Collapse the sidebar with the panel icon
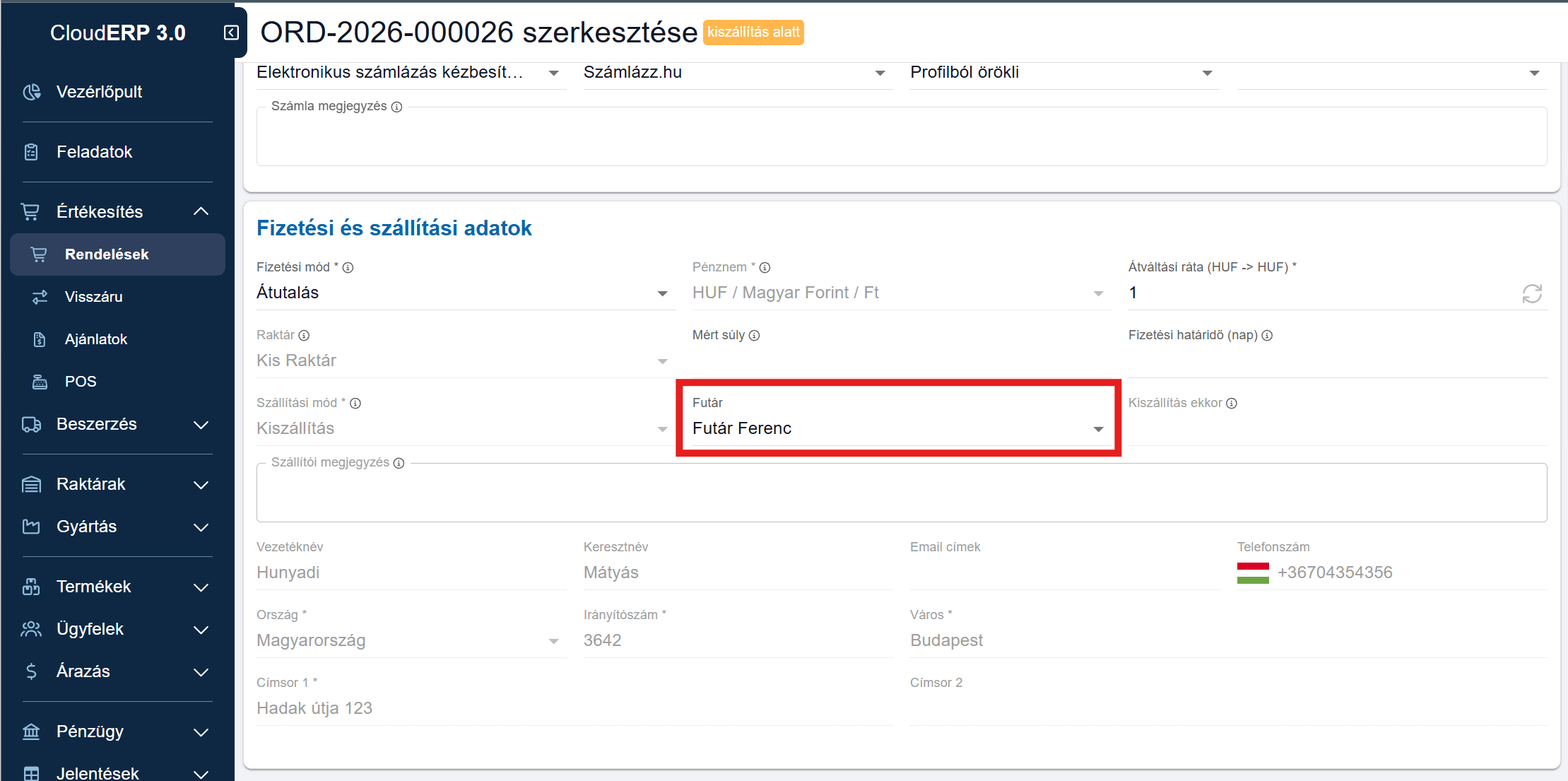The height and width of the screenshot is (781, 1568). 231,33
